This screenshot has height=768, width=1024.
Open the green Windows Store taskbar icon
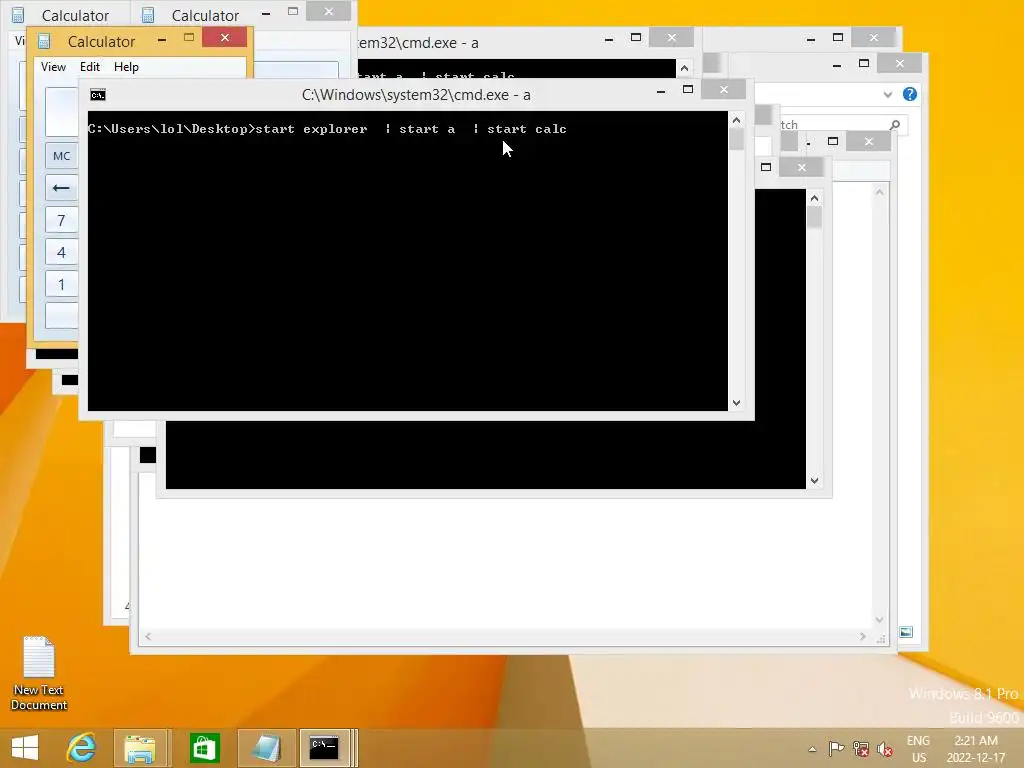click(x=204, y=748)
